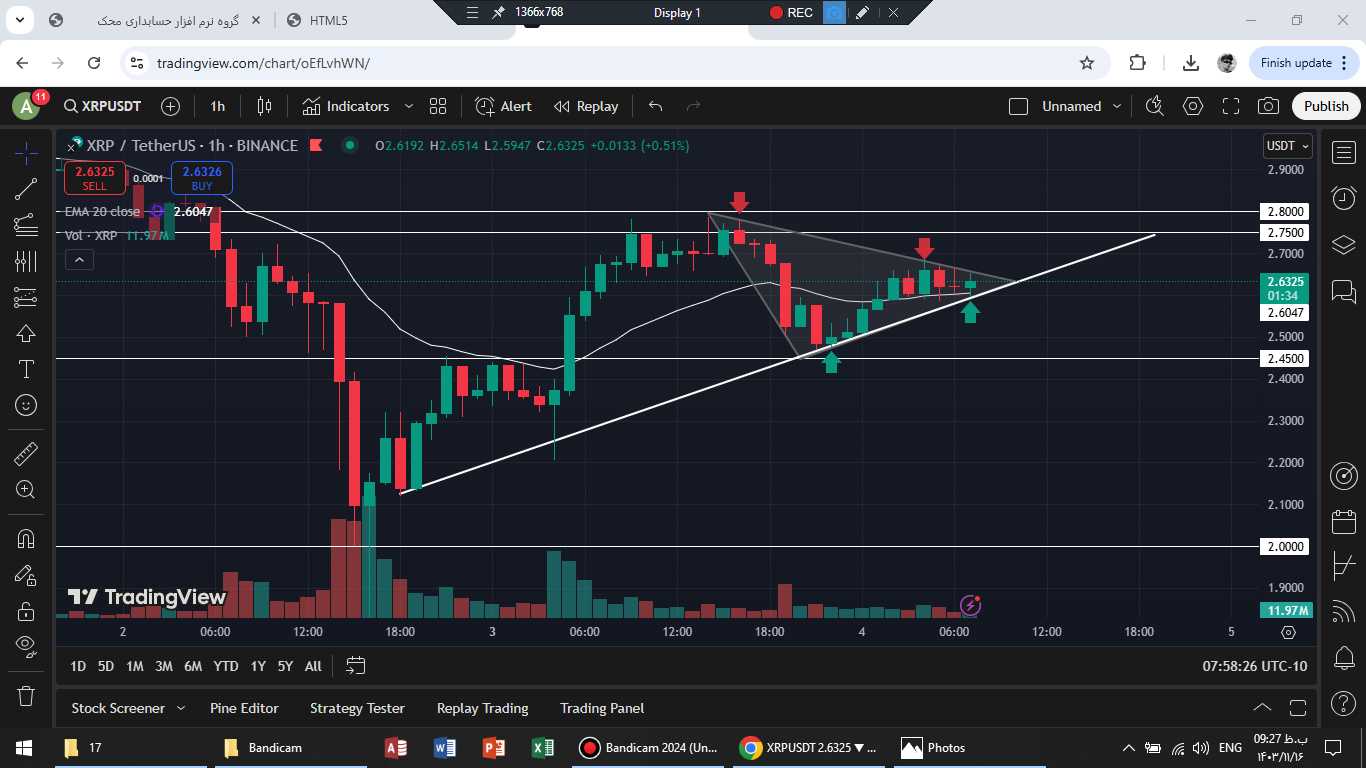Toggle hide all drawings eye icon

click(x=26, y=647)
